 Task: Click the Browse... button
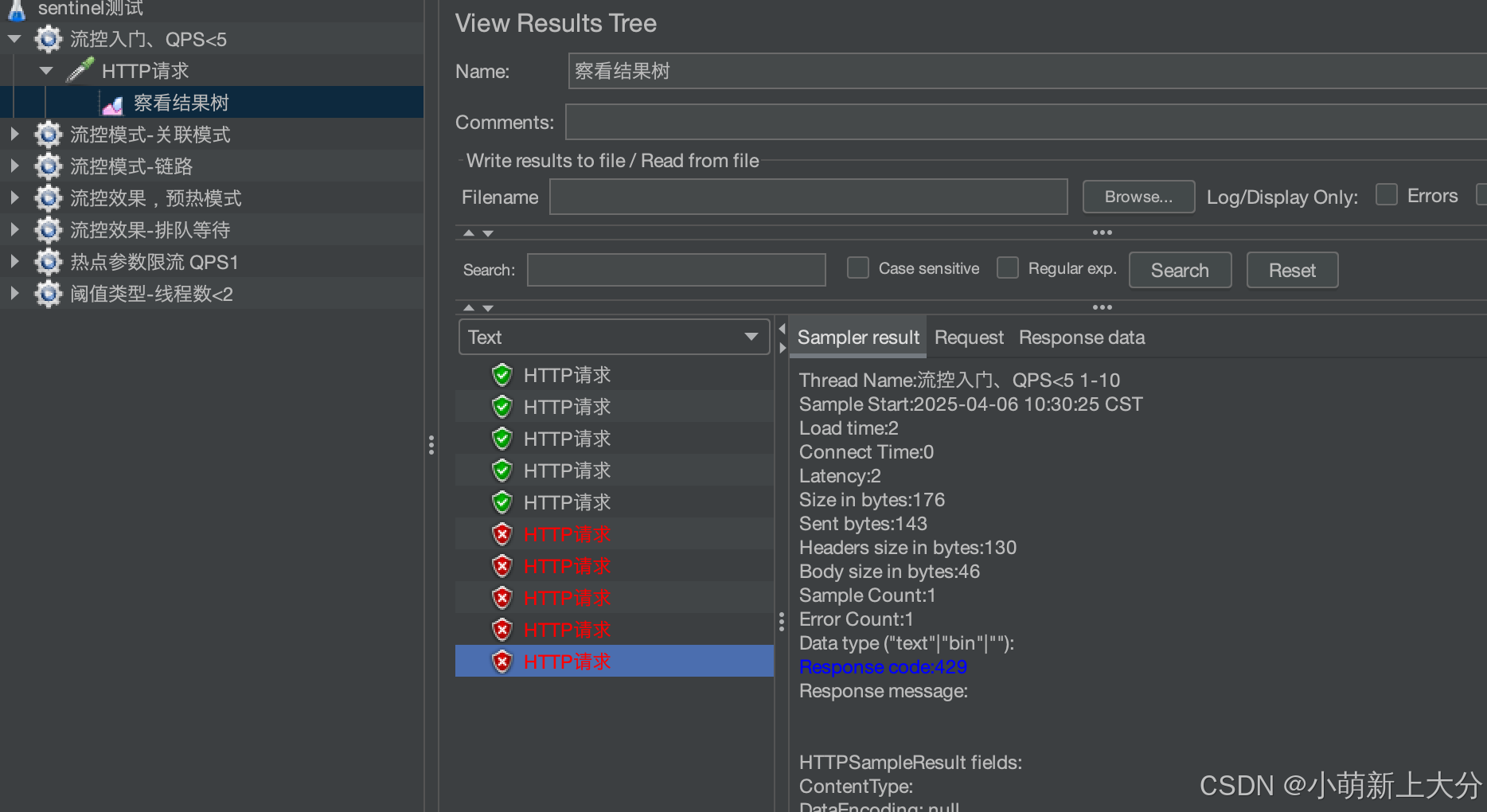click(1138, 197)
